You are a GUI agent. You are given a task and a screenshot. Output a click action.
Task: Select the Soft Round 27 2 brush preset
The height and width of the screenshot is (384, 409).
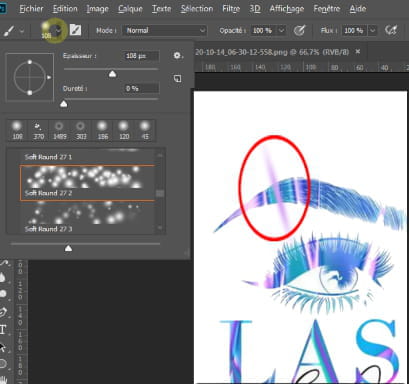pos(88,183)
